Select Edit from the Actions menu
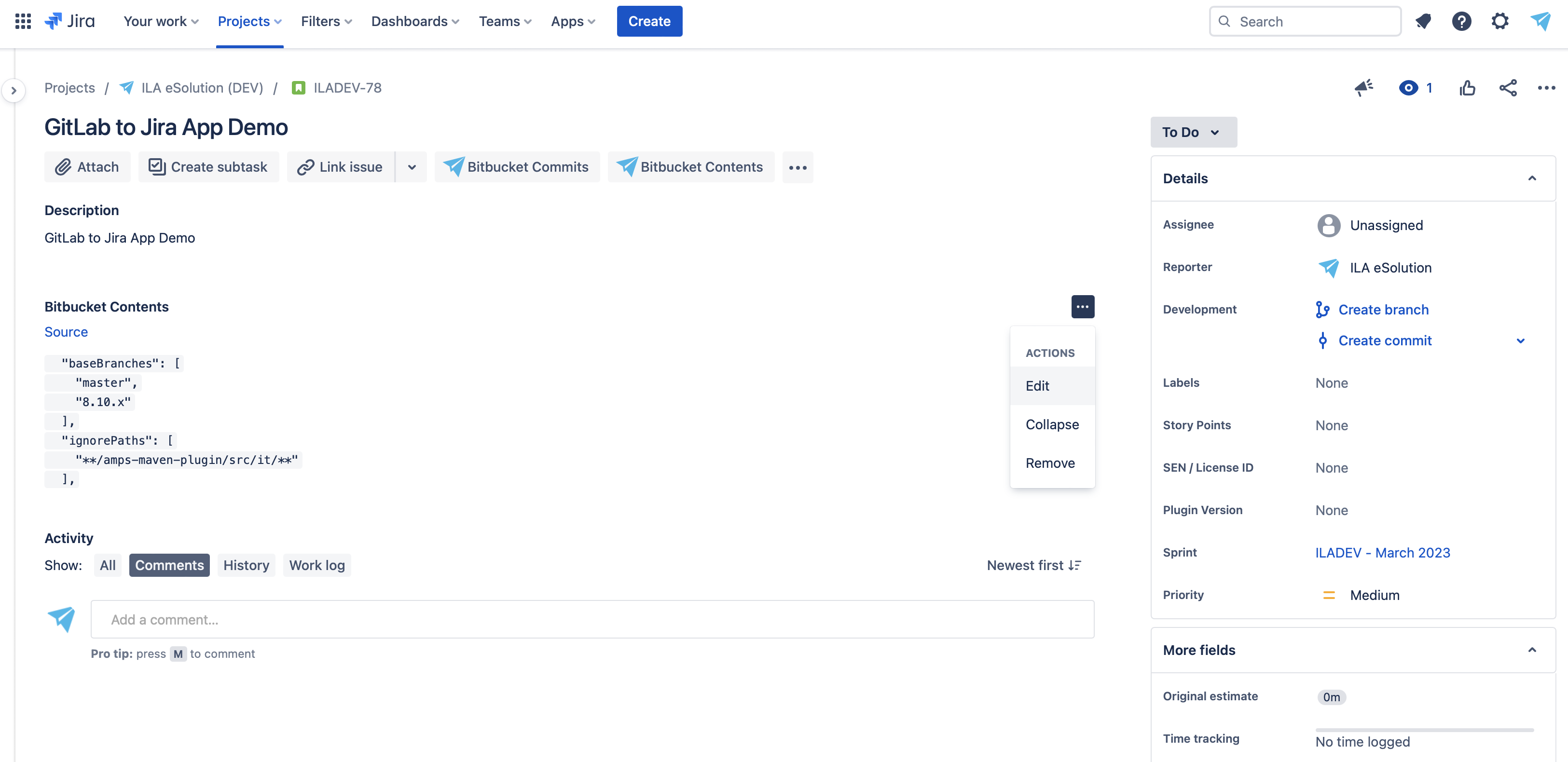 click(1052, 386)
